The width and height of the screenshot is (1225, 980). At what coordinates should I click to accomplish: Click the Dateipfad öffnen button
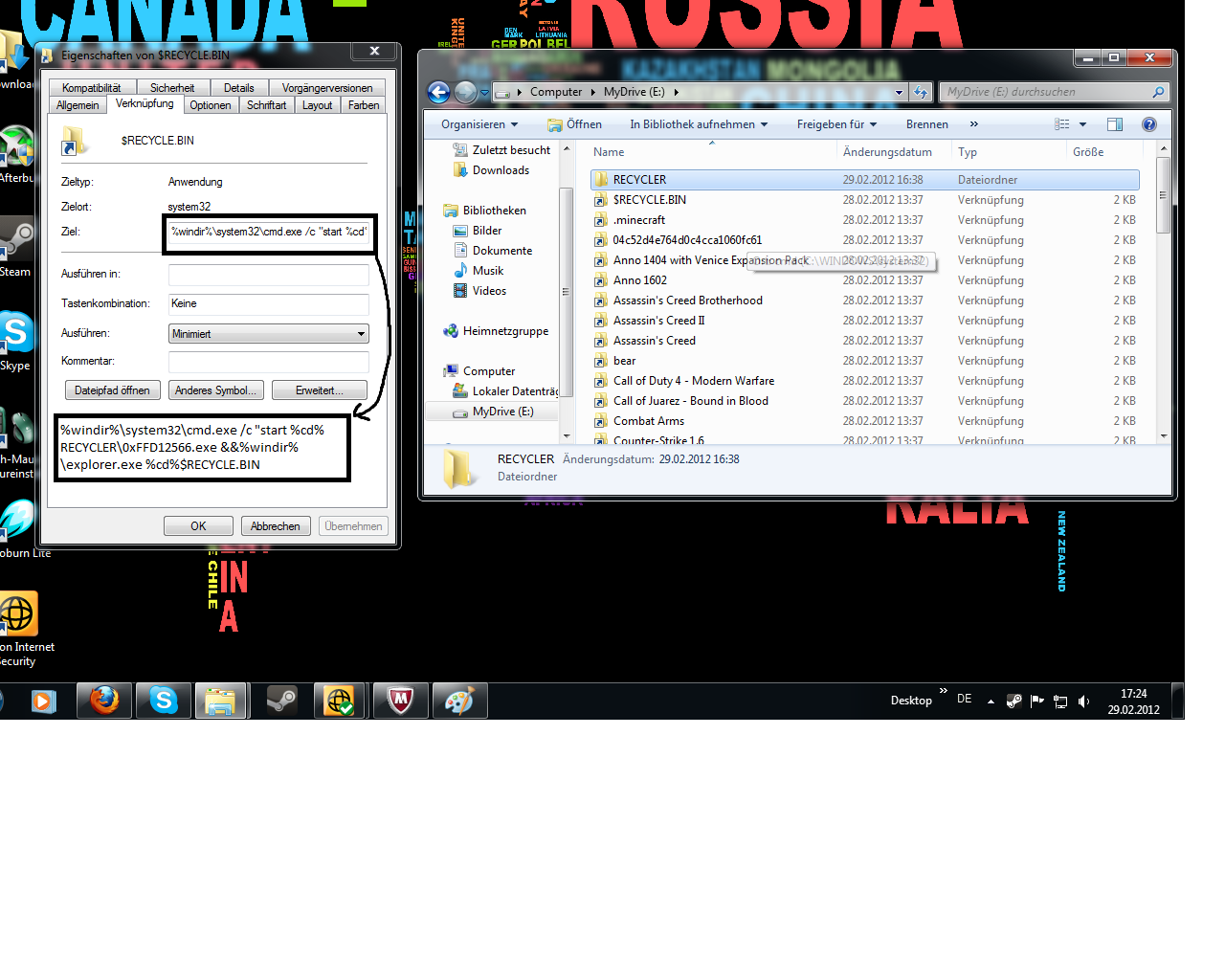coord(112,390)
